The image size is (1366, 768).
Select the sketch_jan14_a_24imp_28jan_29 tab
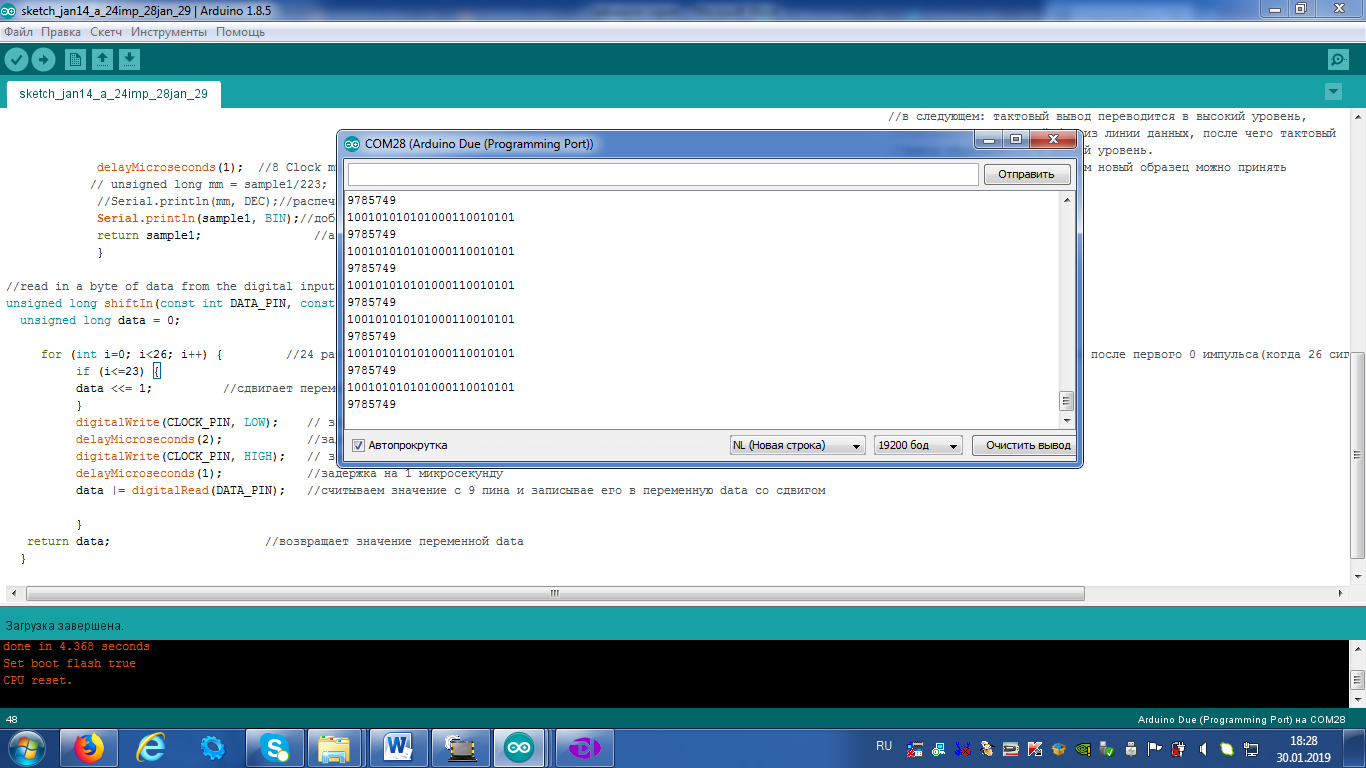[114, 94]
